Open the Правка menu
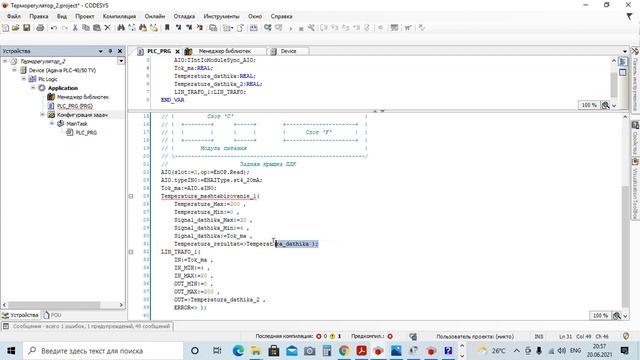Viewport: 640px width, 360px height. pyautogui.click(x=39, y=16)
